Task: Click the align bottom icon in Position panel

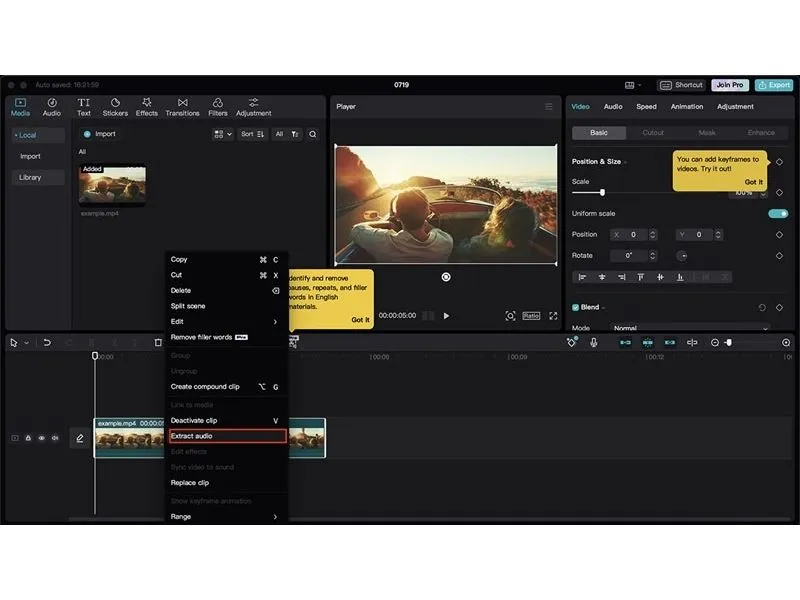Action: [x=680, y=277]
